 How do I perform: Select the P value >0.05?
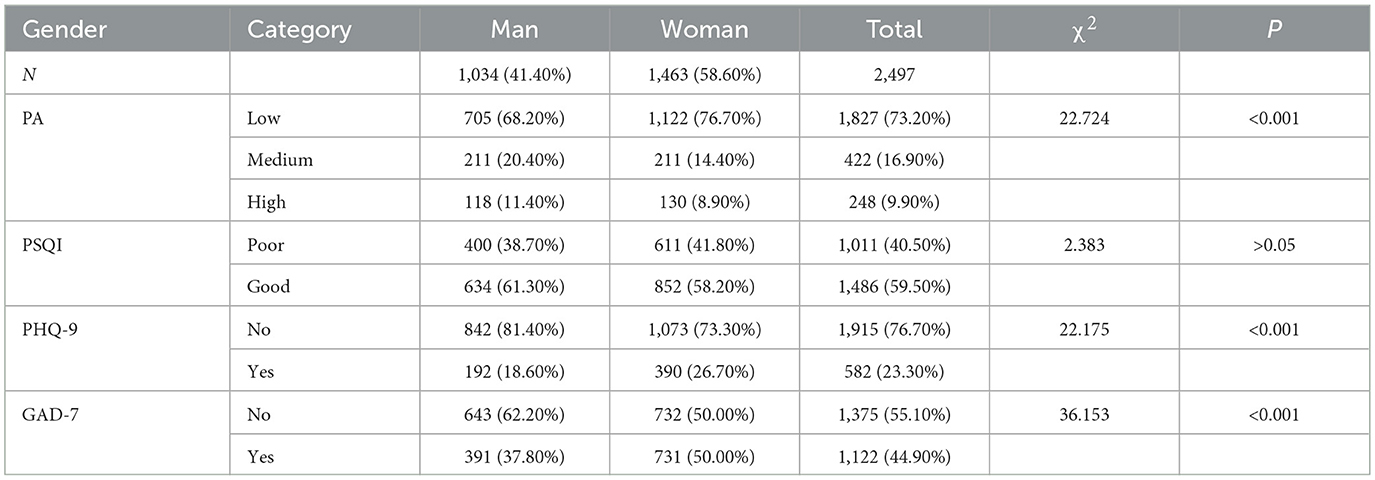(1272, 244)
